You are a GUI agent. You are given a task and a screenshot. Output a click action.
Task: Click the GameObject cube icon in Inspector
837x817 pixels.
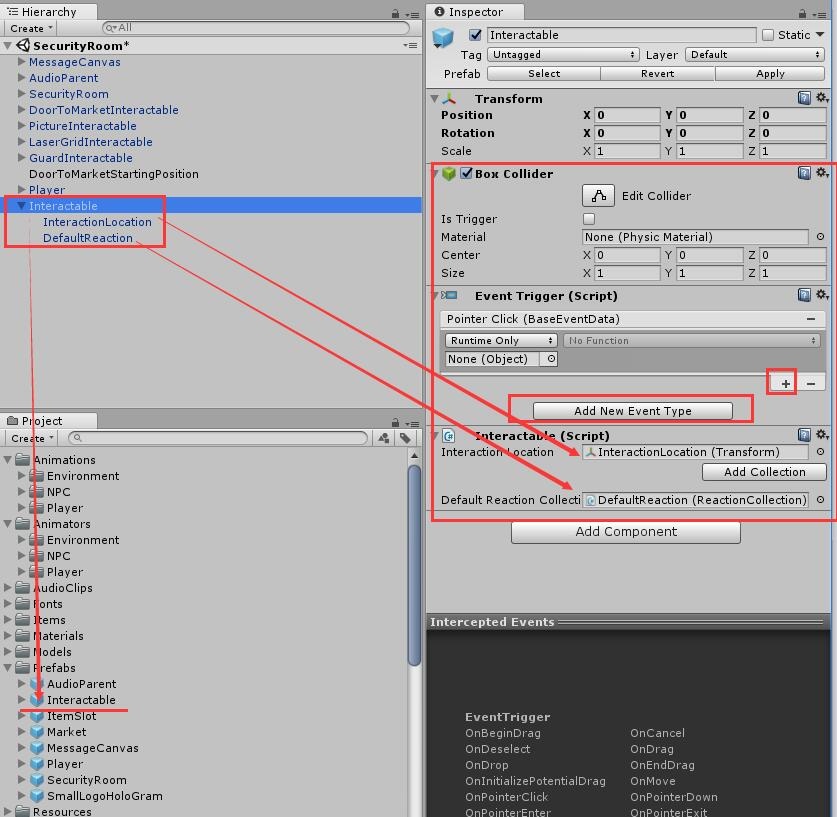[x=443, y=38]
